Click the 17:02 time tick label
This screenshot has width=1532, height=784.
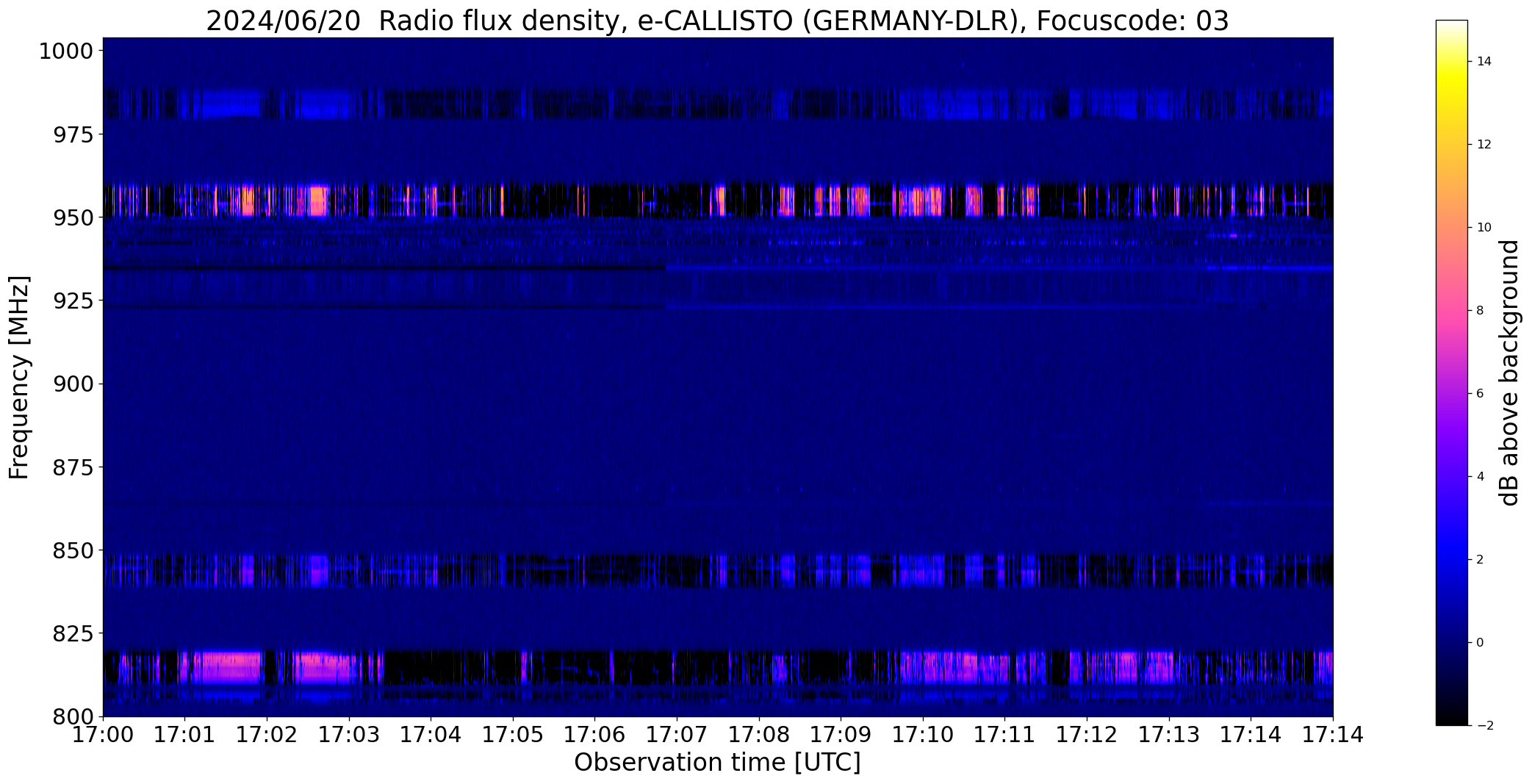coord(267,735)
